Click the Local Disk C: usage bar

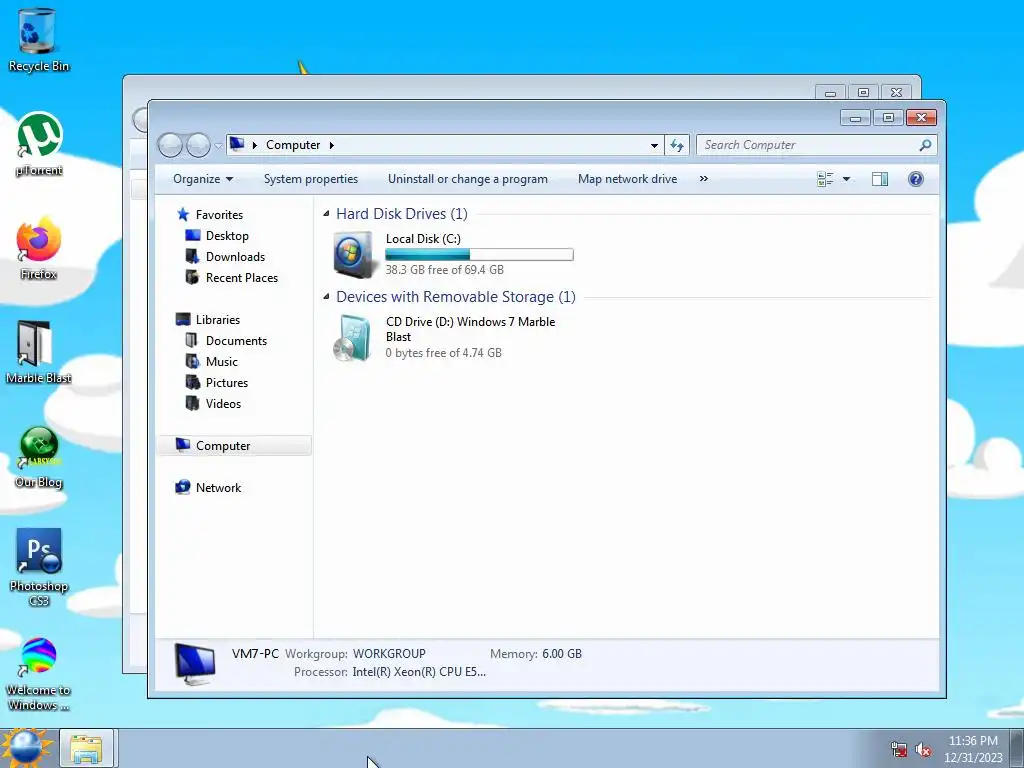coord(479,255)
